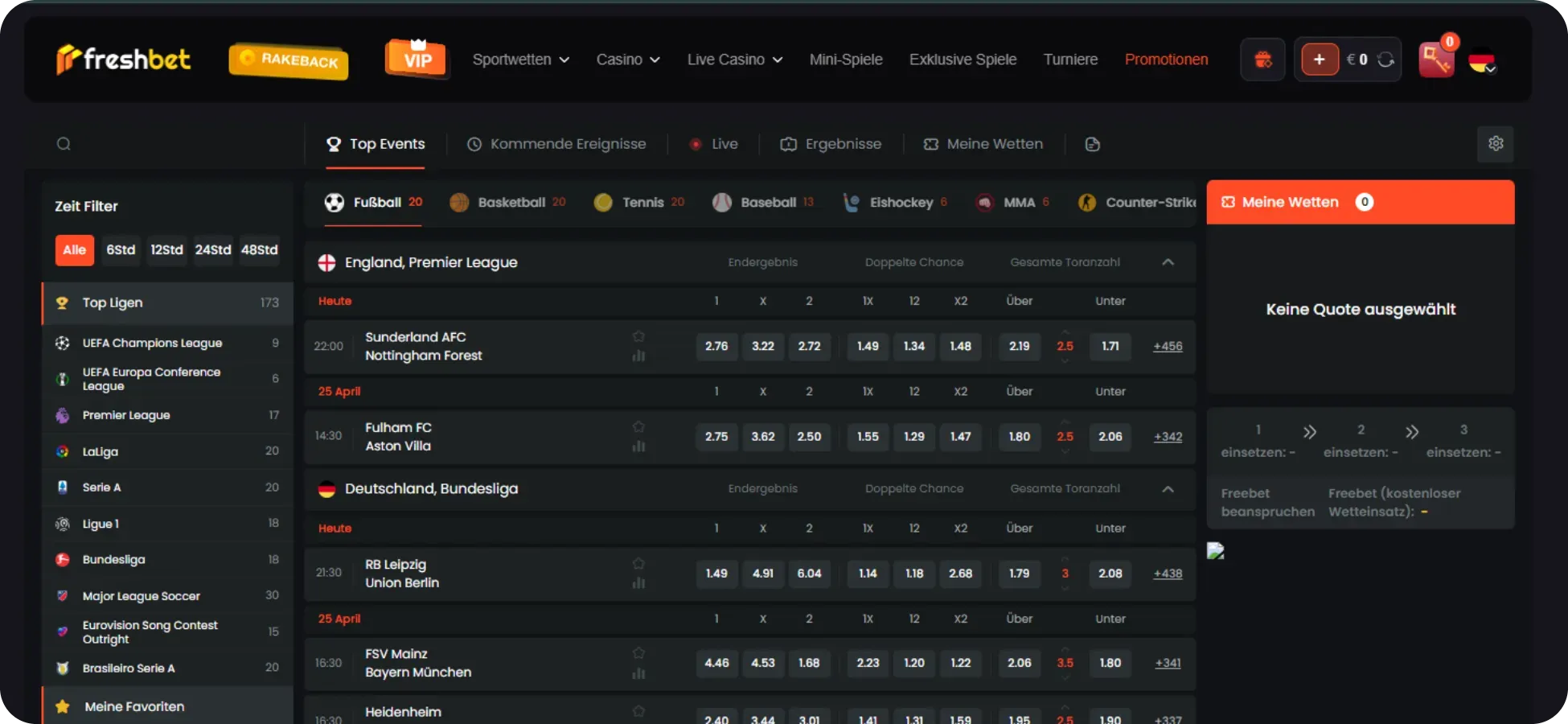The image size is (1568, 724).
Task: Open the notifications icon with the 0 badge
Action: click(1437, 58)
